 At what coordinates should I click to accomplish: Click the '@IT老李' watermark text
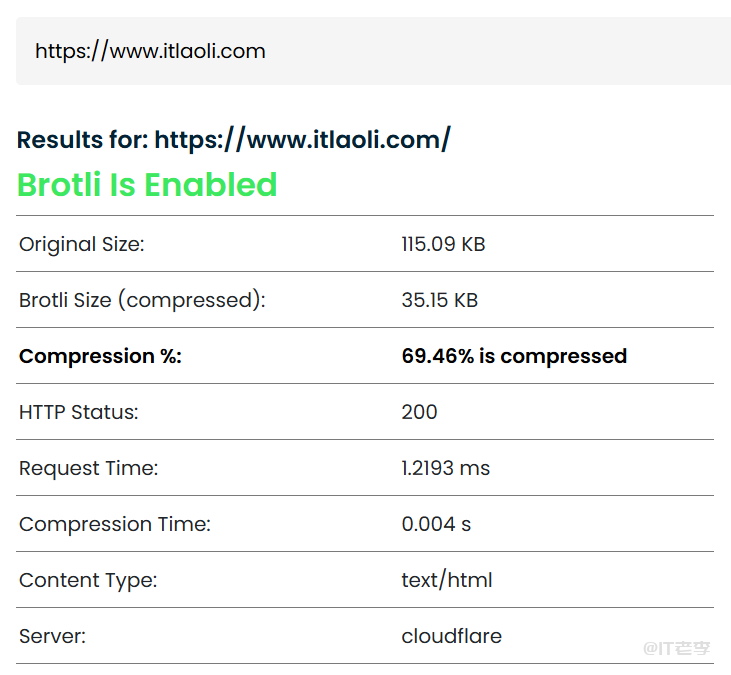coord(676,648)
